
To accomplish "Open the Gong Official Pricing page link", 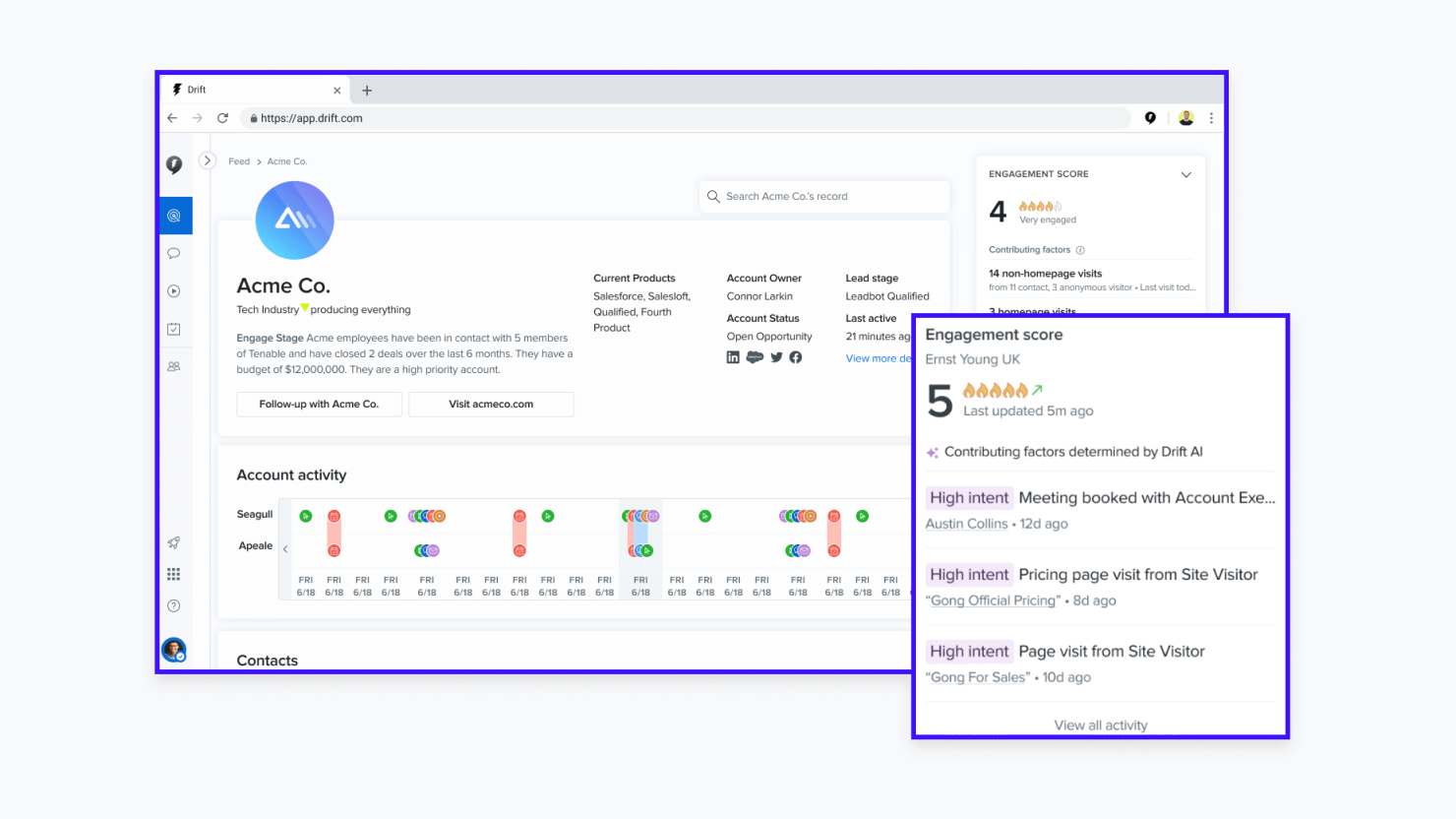I will click(996, 600).
